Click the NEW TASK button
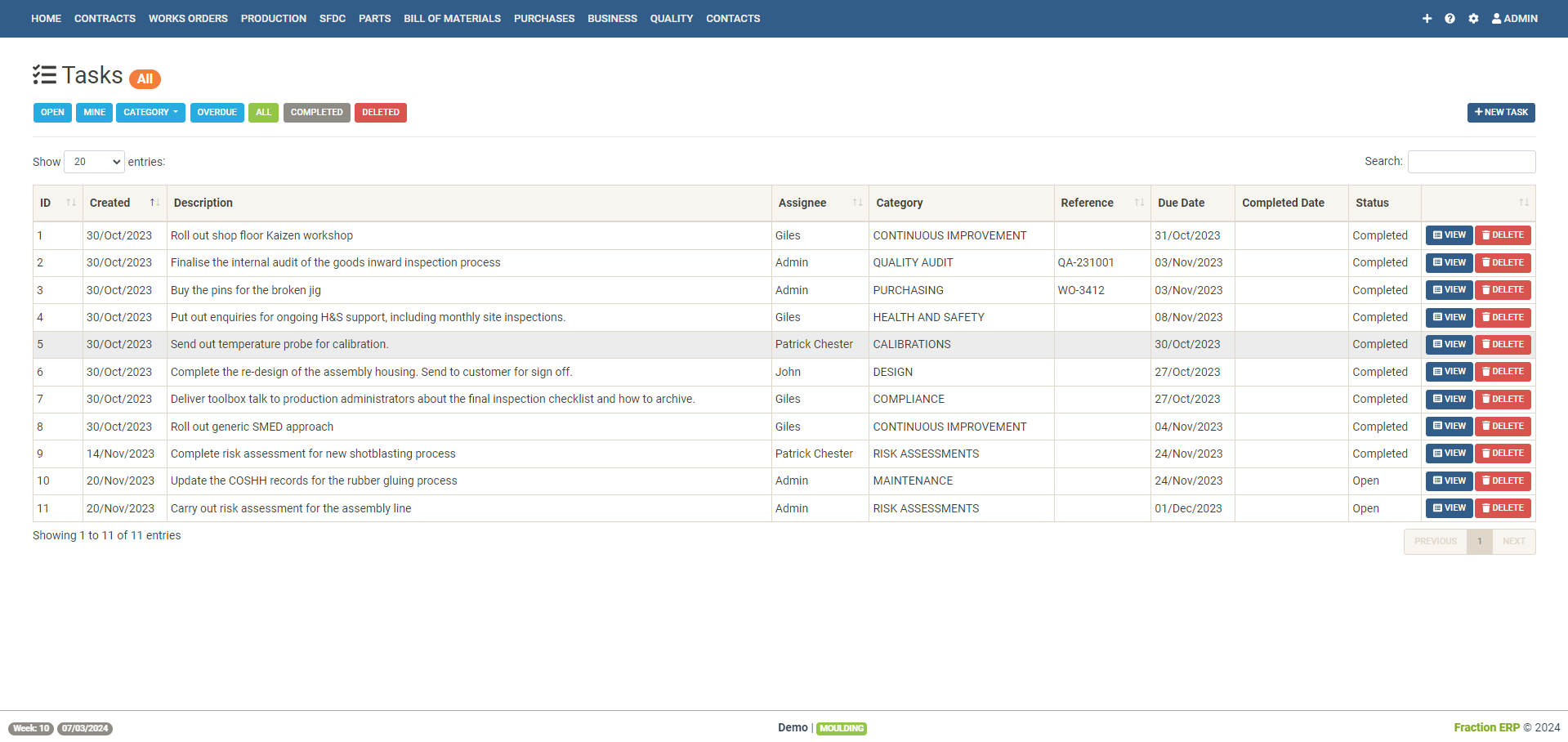The height and width of the screenshot is (742, 1568). click(x=1500, y=112)
